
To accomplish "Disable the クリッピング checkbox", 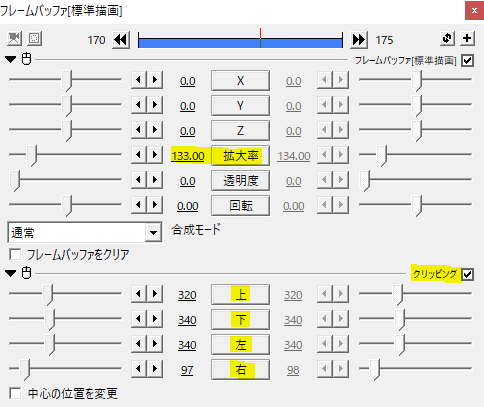I will pos(467,274).
